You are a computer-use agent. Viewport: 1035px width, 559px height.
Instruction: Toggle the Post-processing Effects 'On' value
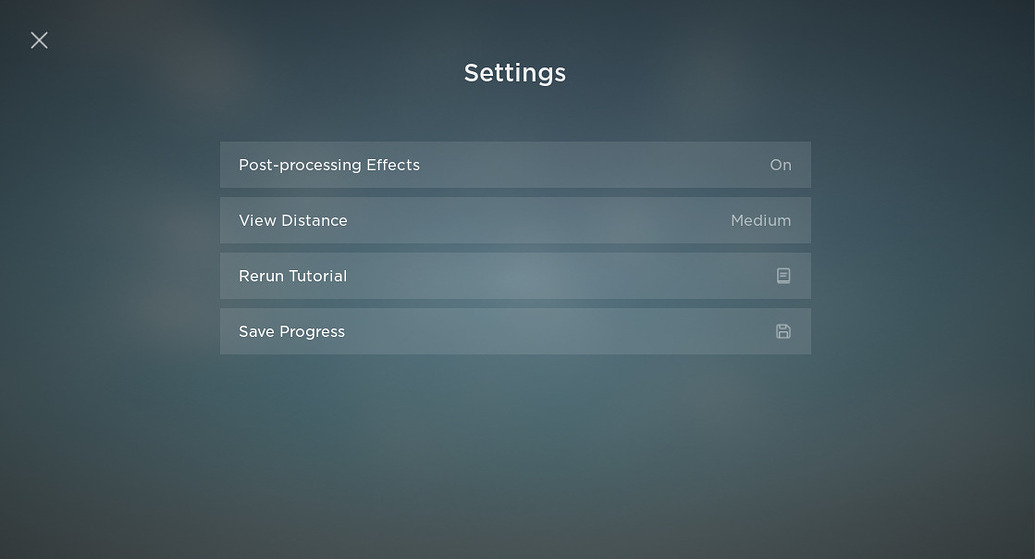pos(780,165)
